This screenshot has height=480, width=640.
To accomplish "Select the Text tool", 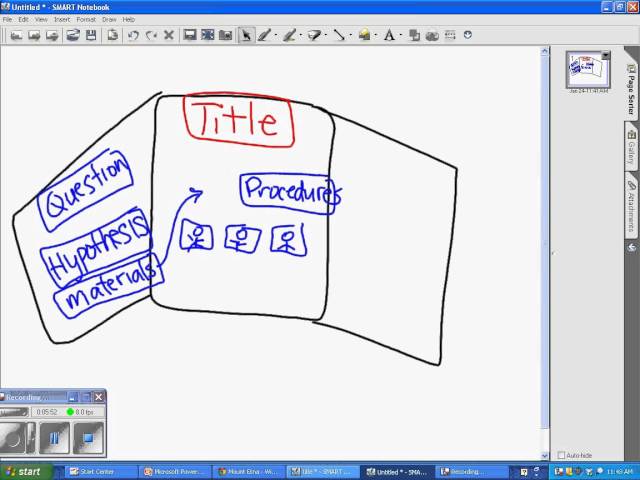I will tap(389, 36).
